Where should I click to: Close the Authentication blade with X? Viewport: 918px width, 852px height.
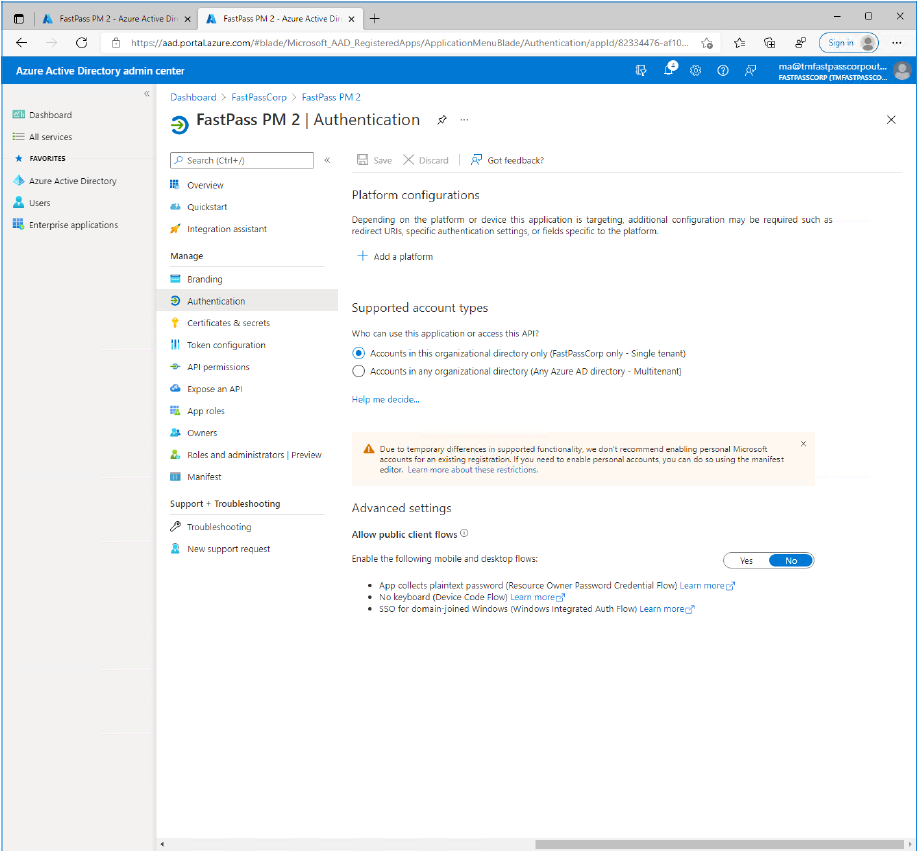pos(891,120)
